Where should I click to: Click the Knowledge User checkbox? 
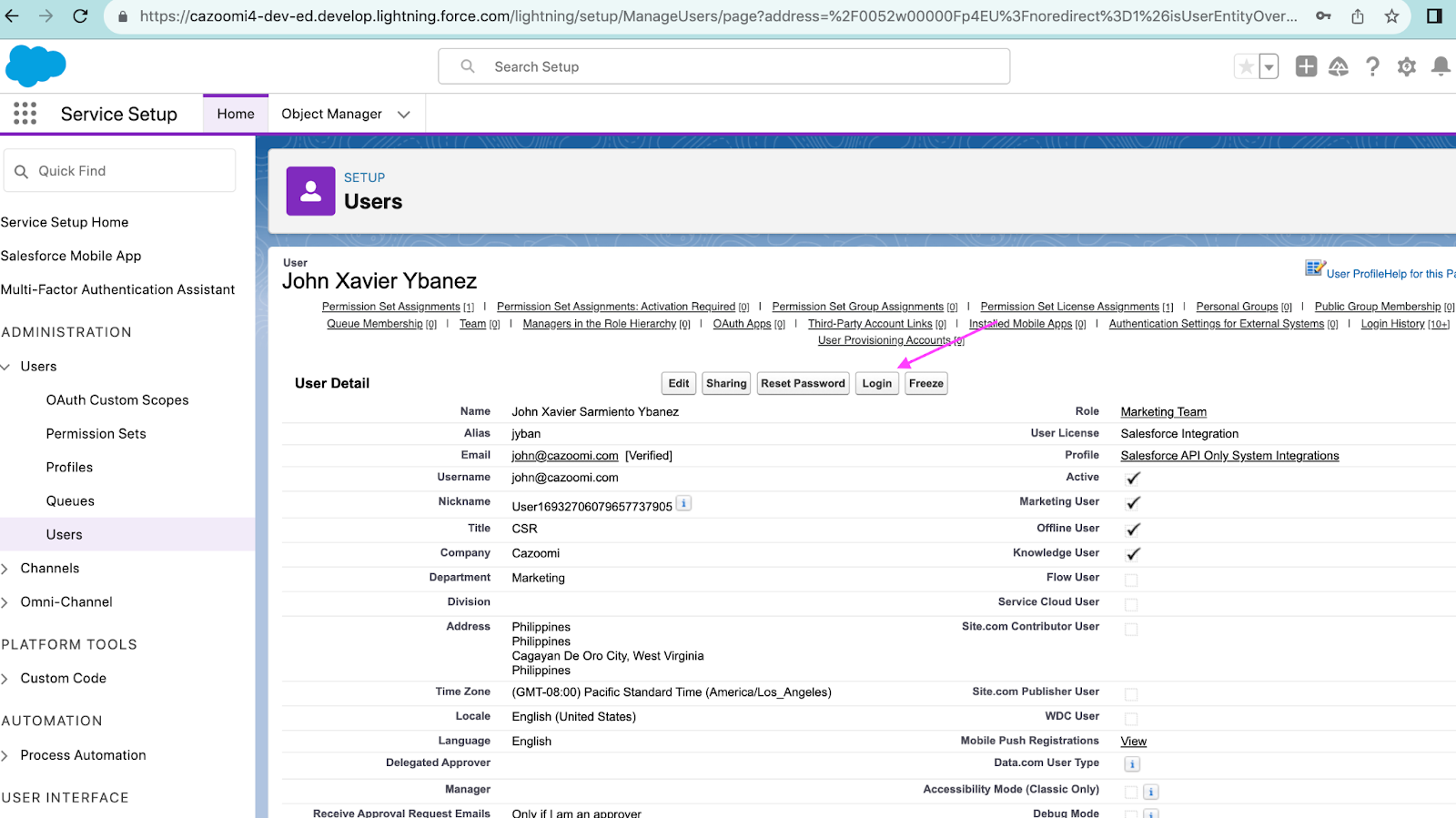[1133, 554]
